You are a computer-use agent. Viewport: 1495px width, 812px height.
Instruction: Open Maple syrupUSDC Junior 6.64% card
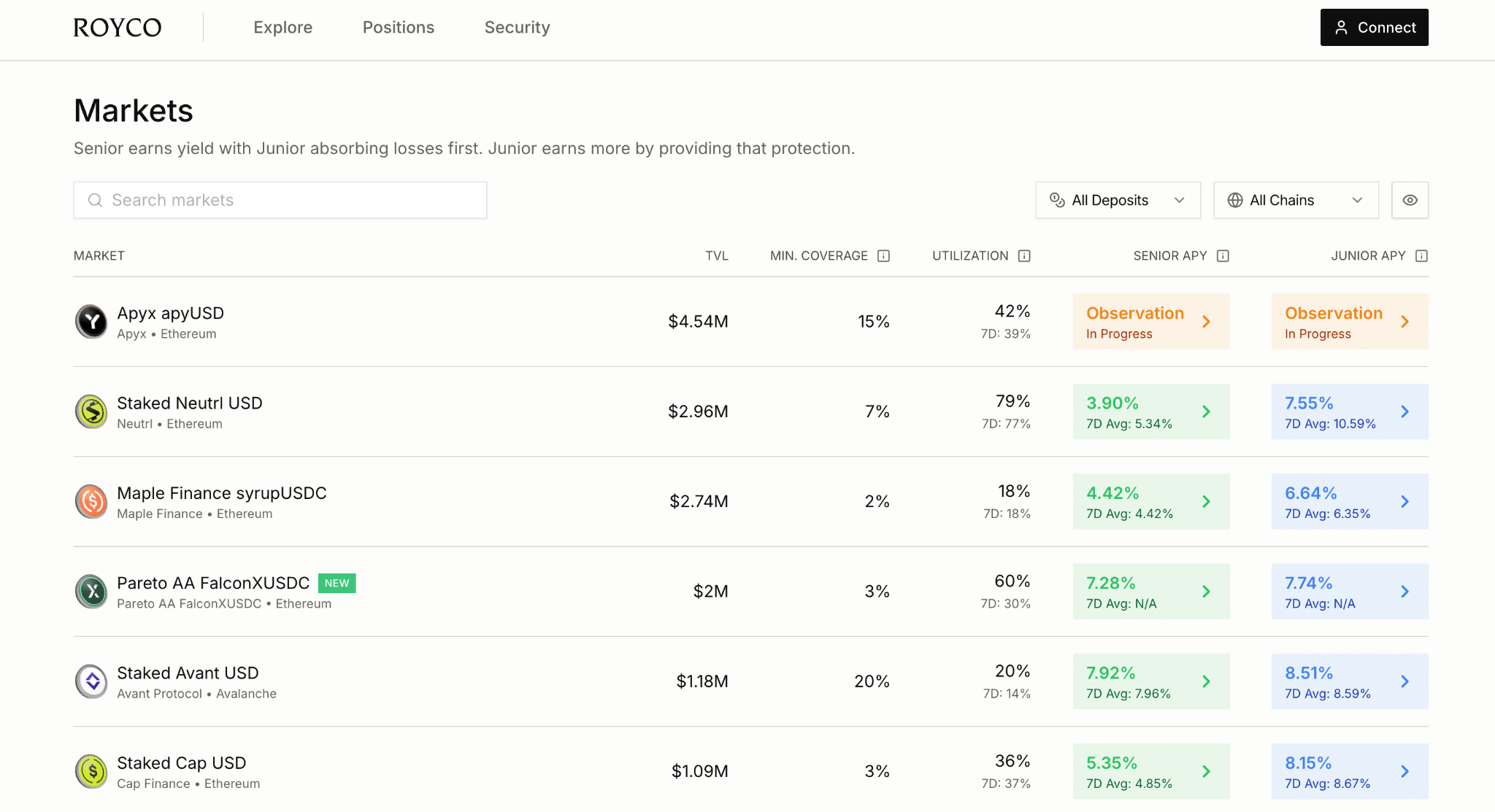[1350, 501]
